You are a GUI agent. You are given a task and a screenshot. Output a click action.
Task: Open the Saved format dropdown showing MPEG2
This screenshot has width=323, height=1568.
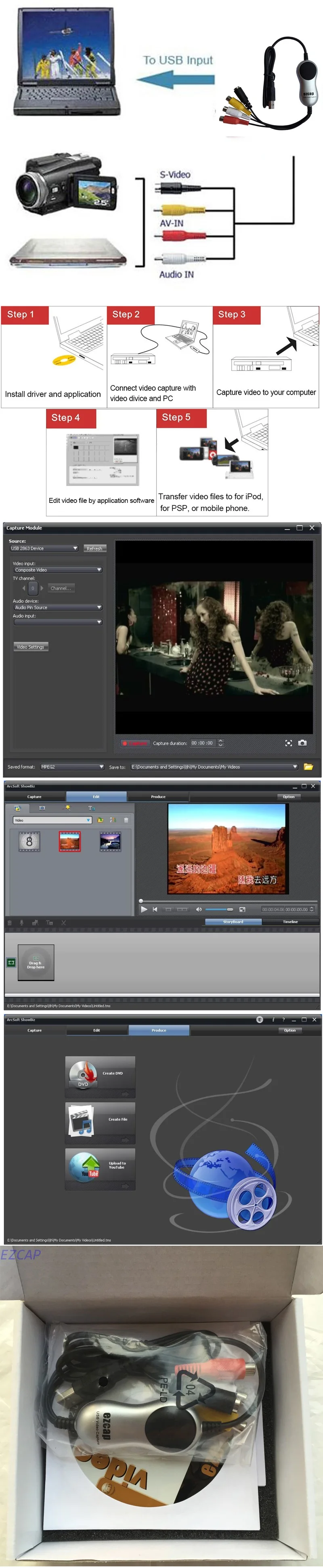(x=72, y=766)
